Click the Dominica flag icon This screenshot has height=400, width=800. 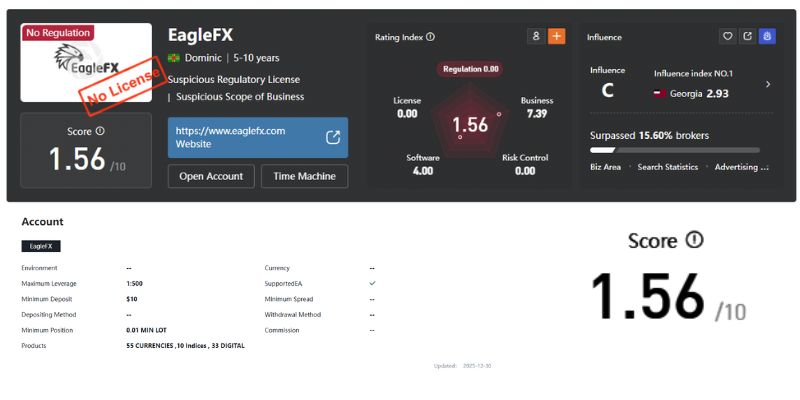click(173, 58)
